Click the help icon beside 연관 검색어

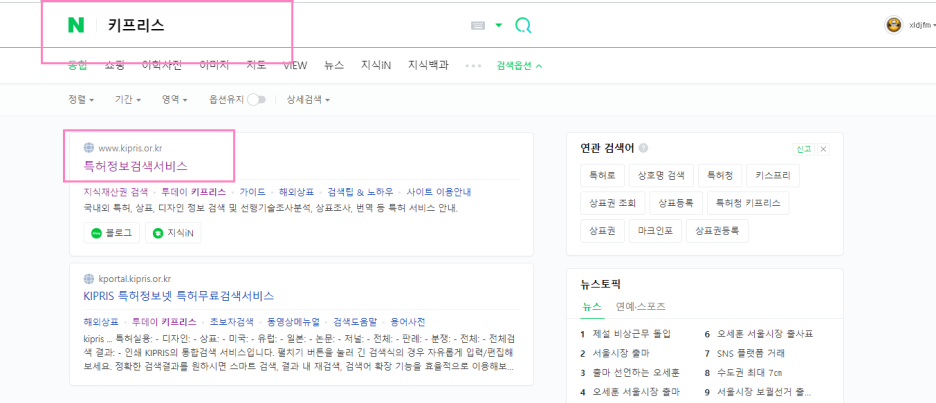pos(644,148)
